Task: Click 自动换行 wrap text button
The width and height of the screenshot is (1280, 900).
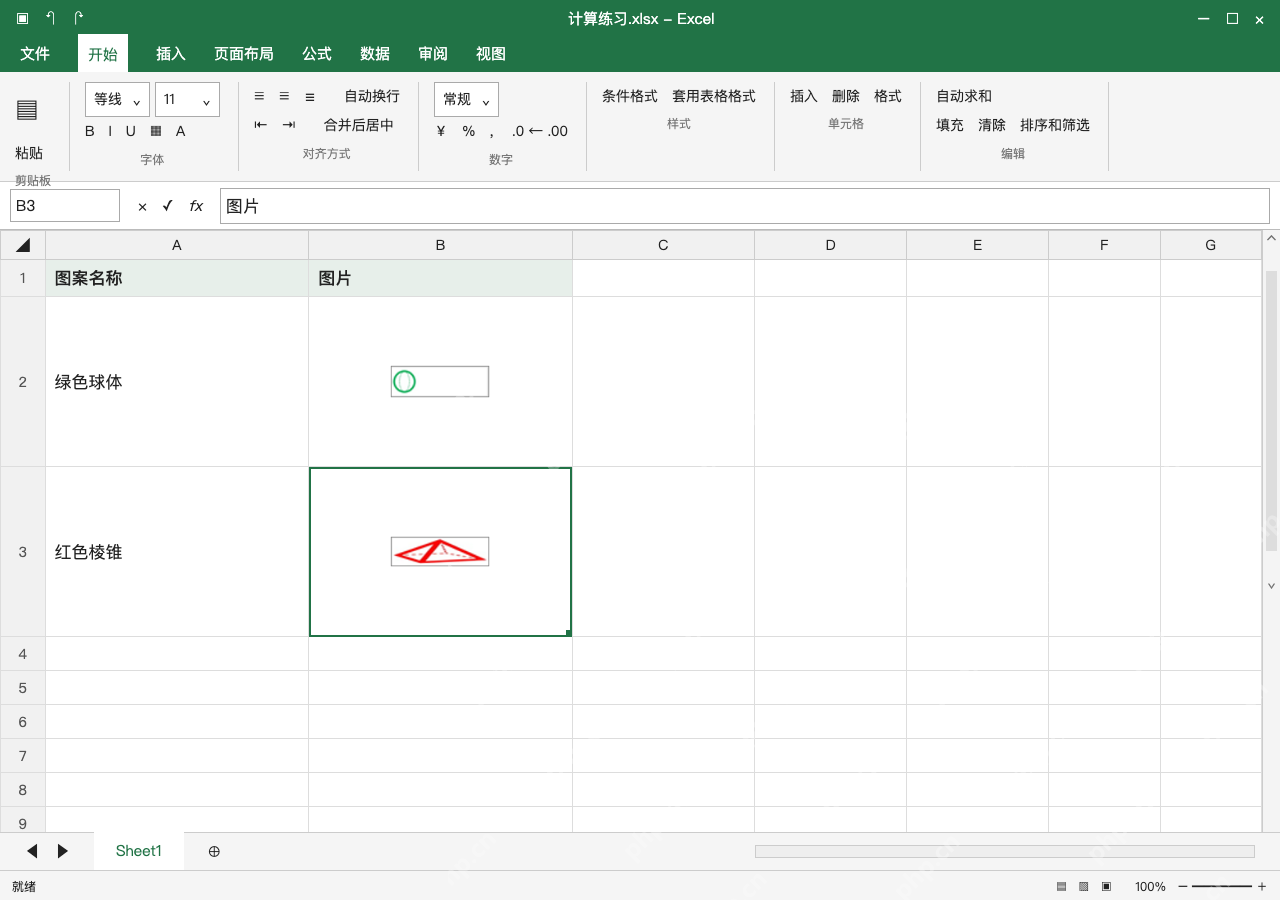Action: click(372, 96)
